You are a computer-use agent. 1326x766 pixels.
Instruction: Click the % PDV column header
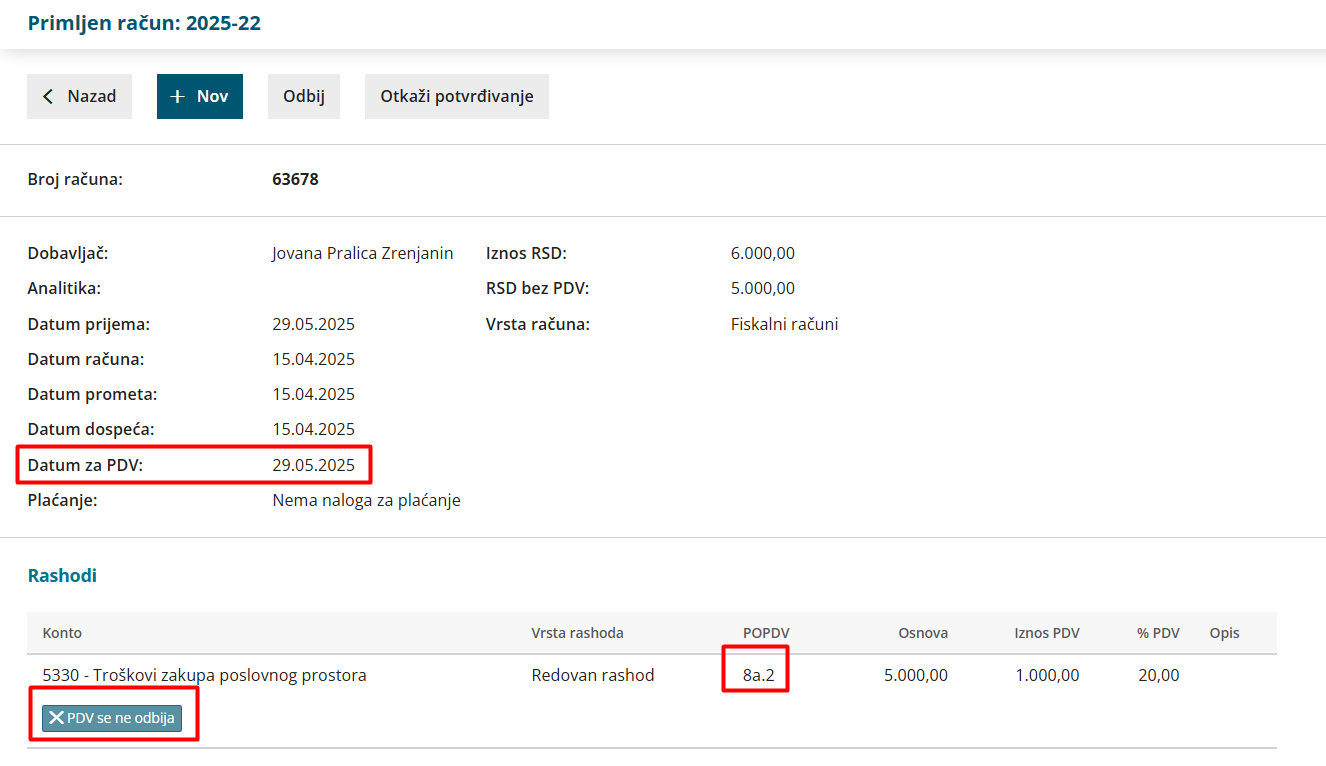coord(1158,633)
